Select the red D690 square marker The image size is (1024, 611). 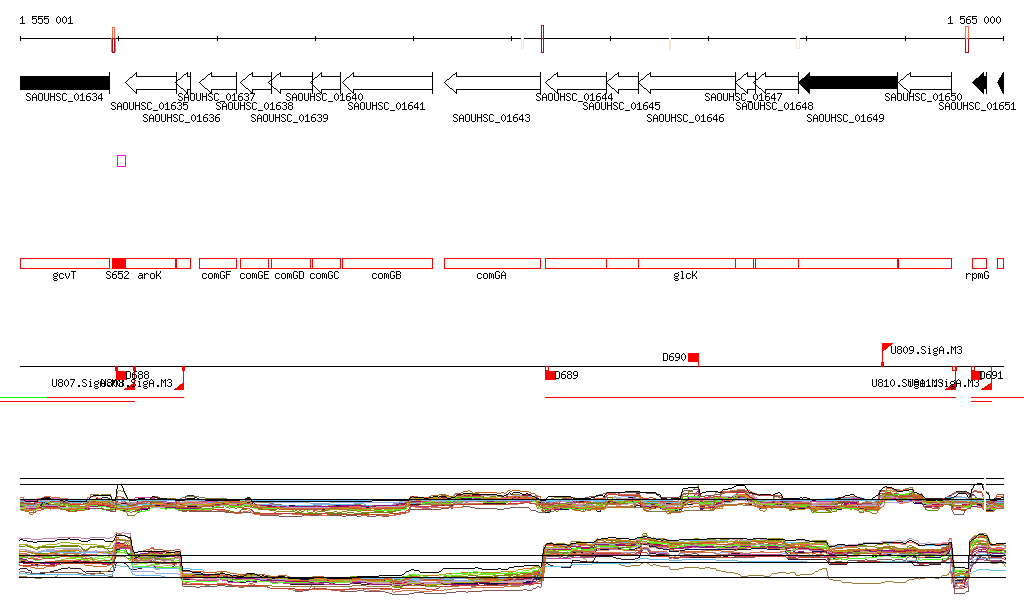(x=694, y=357)
